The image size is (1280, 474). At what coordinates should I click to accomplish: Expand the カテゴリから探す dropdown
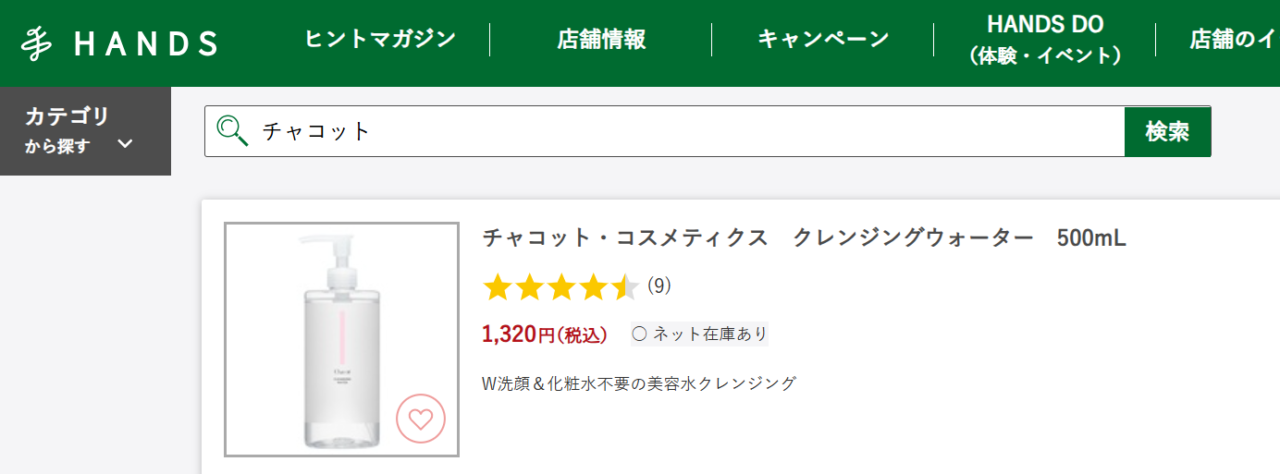[x=85, y=131]
